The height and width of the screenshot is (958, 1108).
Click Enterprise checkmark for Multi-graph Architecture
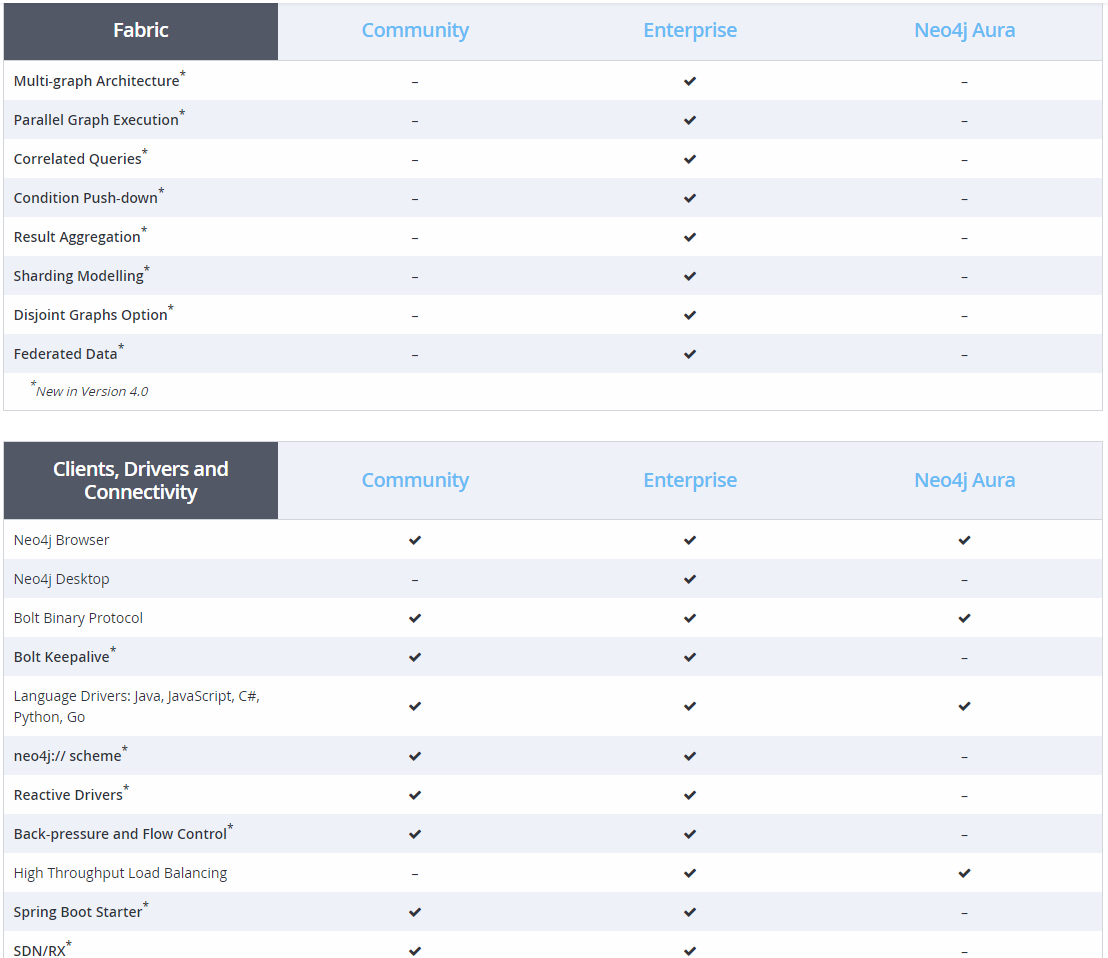pos(690,81)
